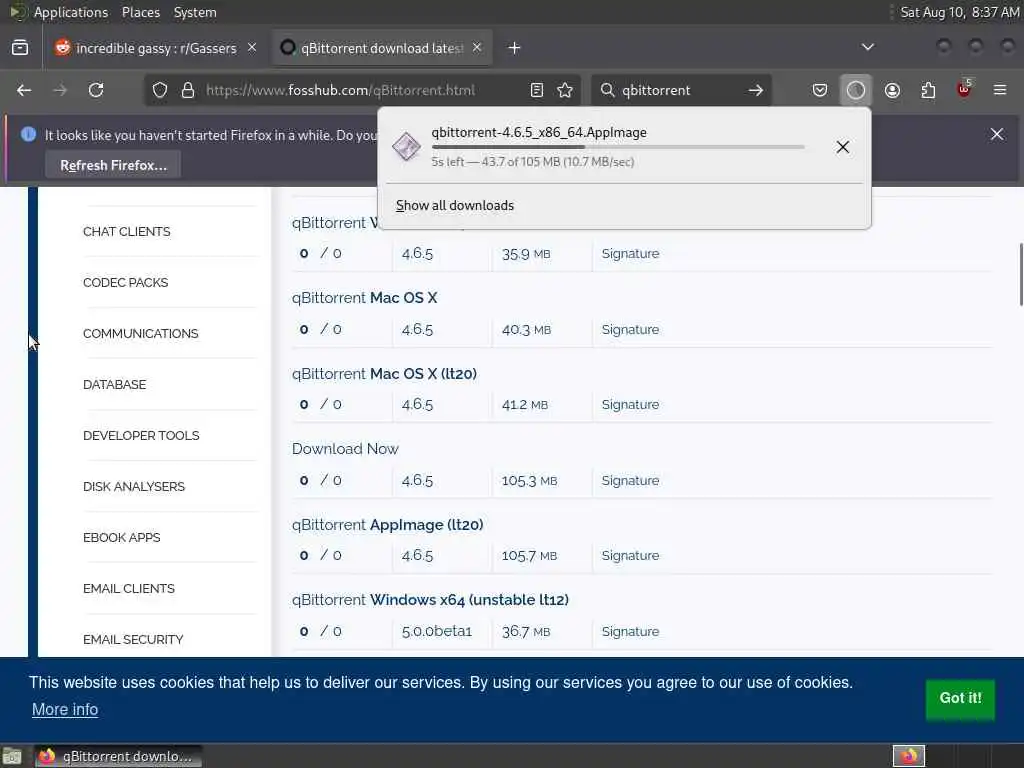Screen dimensions: 1024x768
Task: Open the Pocket save icon
Action: click(820, 90)
